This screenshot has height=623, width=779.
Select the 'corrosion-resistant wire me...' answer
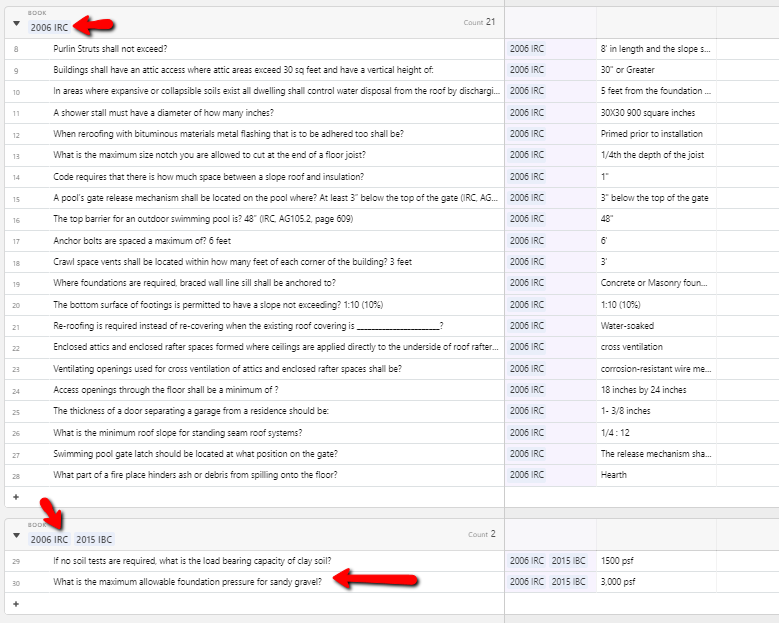point(656,369)
